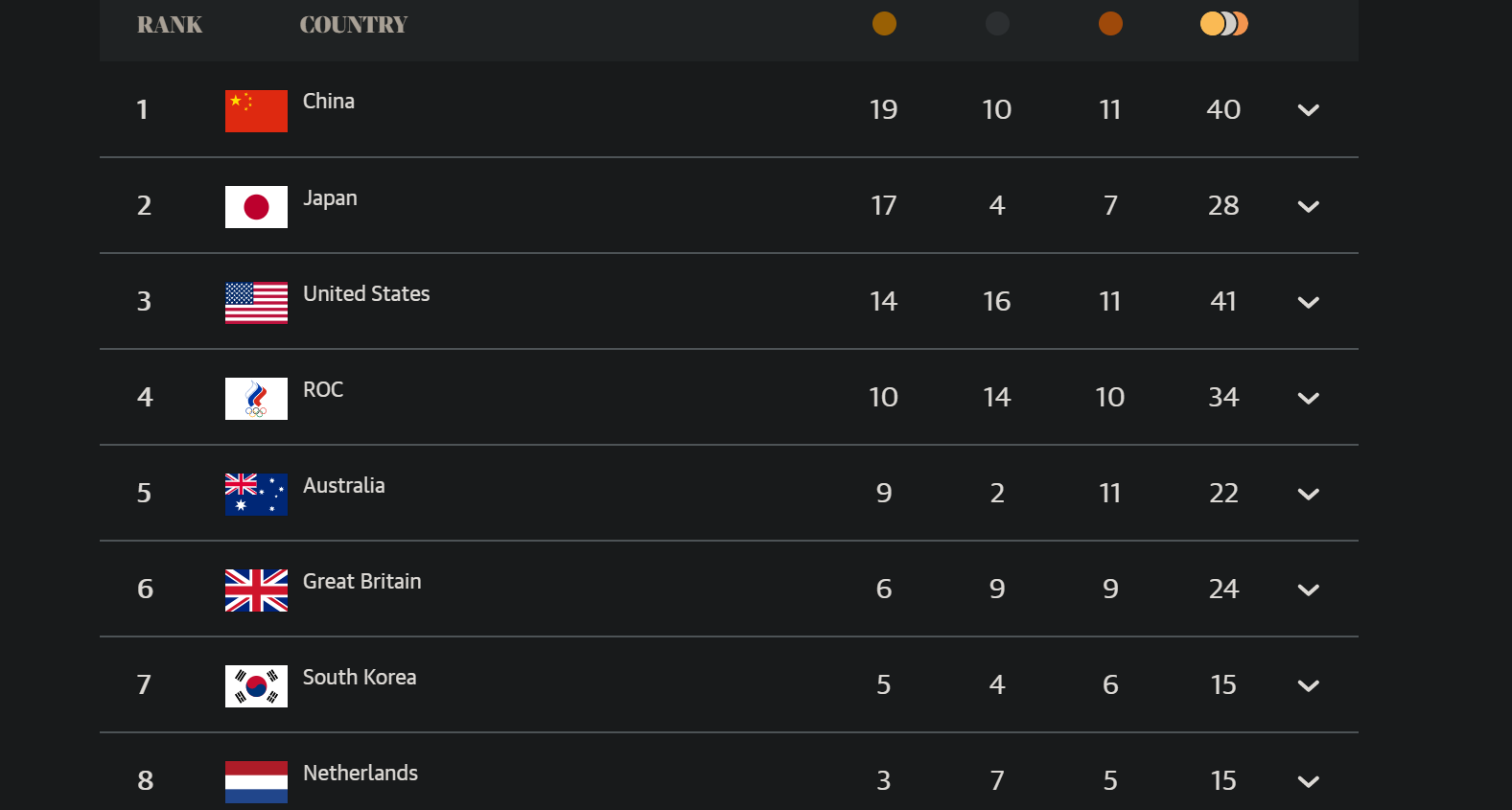This screenshot has width=1512, height=810.
Task: Expand China's medal details chevron
Action: (x=1308, y=110)
